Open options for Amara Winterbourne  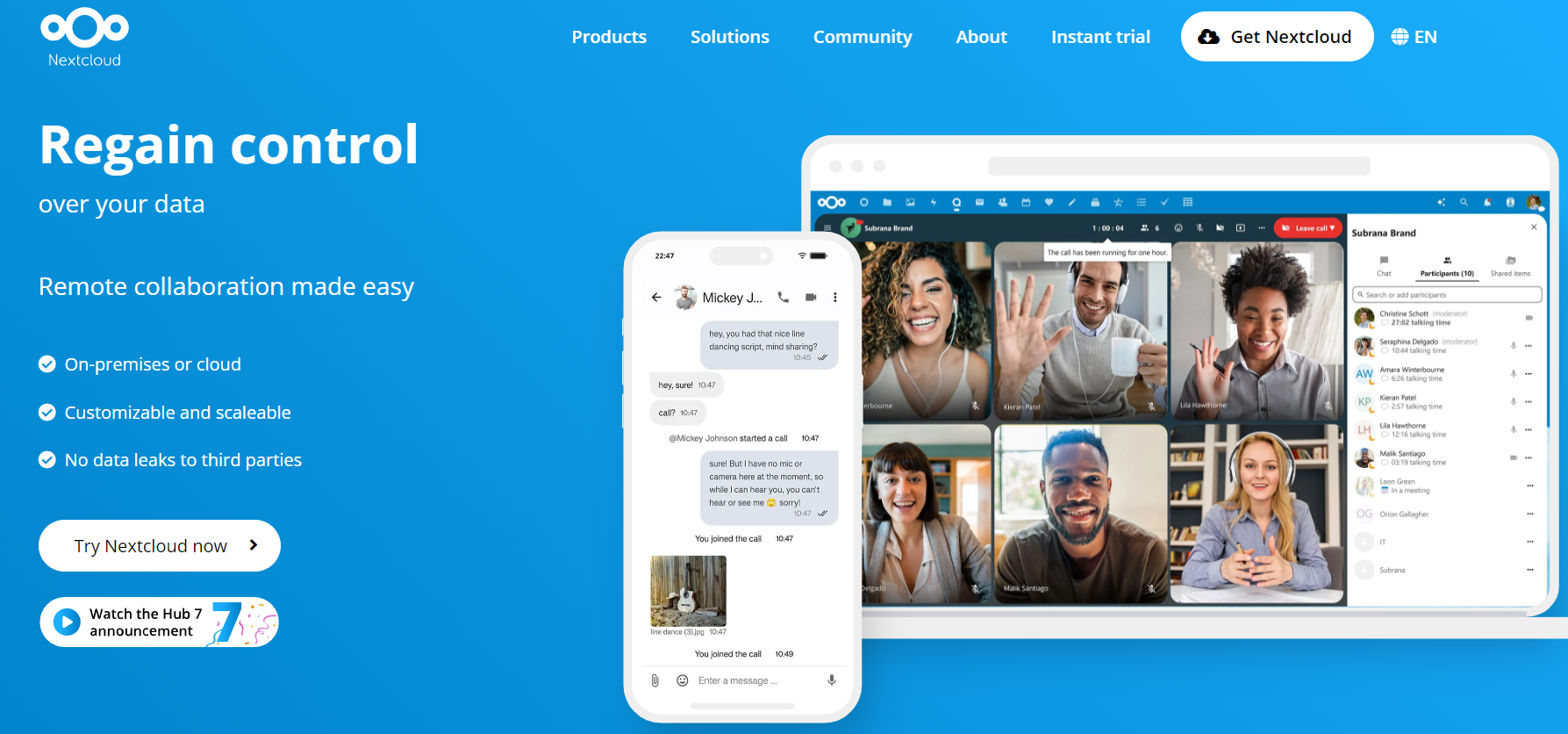coord(1529,374)
